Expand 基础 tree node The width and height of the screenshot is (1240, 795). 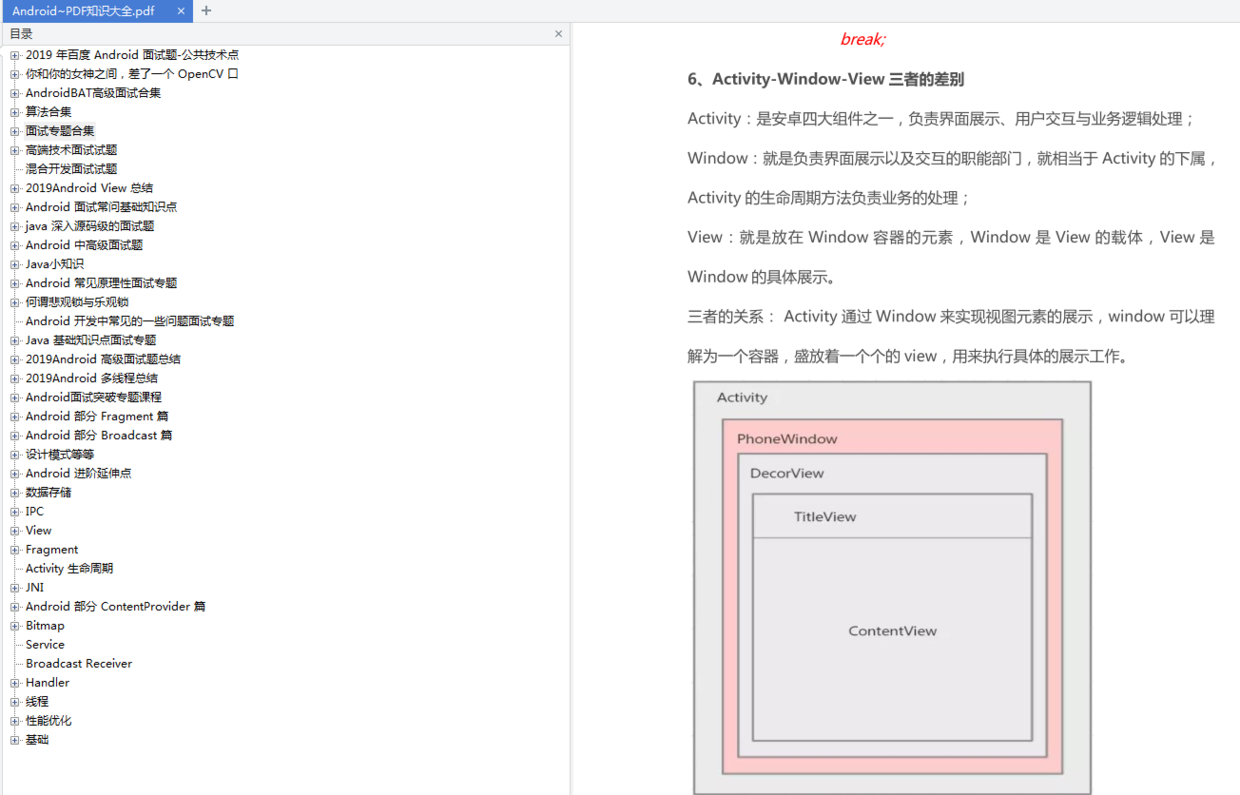15,739
